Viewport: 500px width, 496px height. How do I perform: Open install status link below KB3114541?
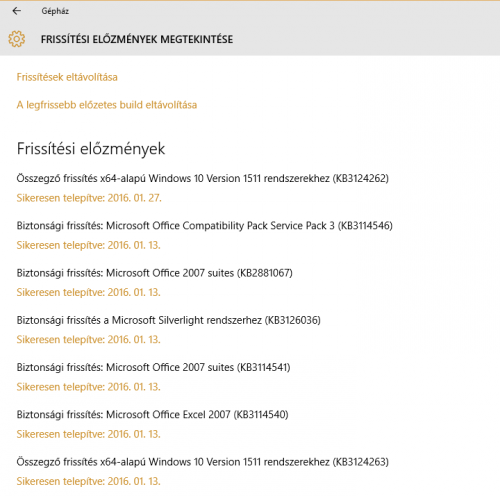(x=88, y=387)
